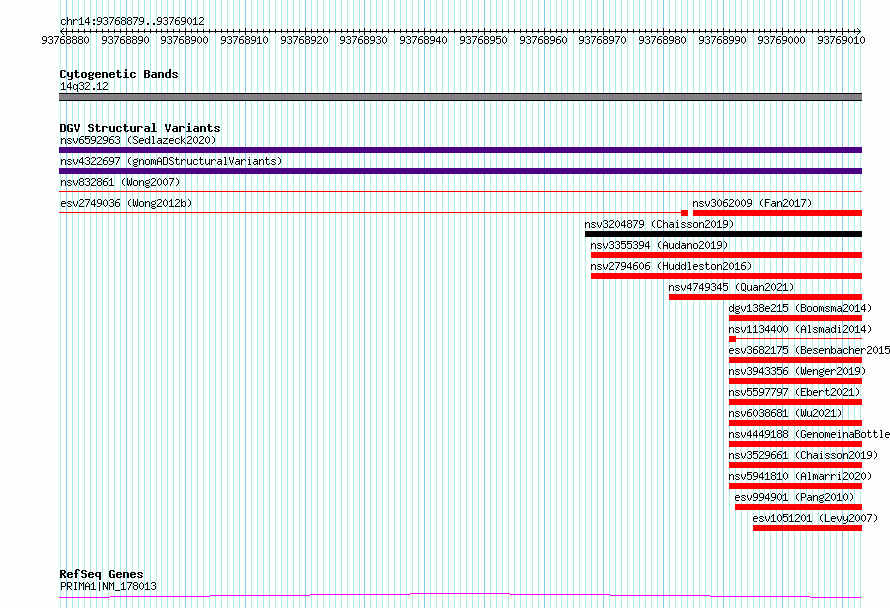Click the 93768920 ruler coordinate
Image resolution: width=890 pixels, height=608 pixels.
[x=304, y=40]
